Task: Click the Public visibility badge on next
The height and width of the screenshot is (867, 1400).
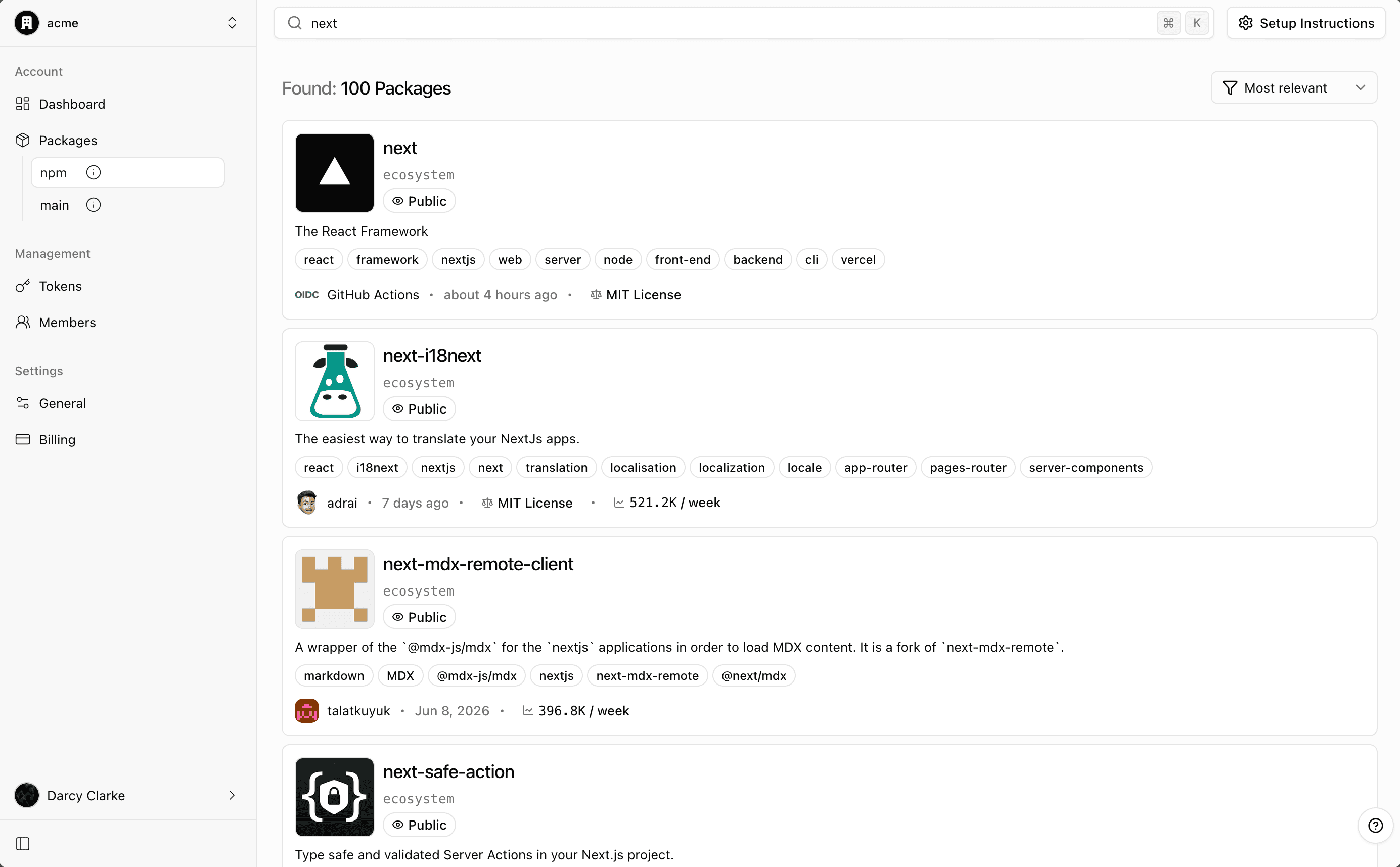Action: pyautogui.click(x=419, y=201)
